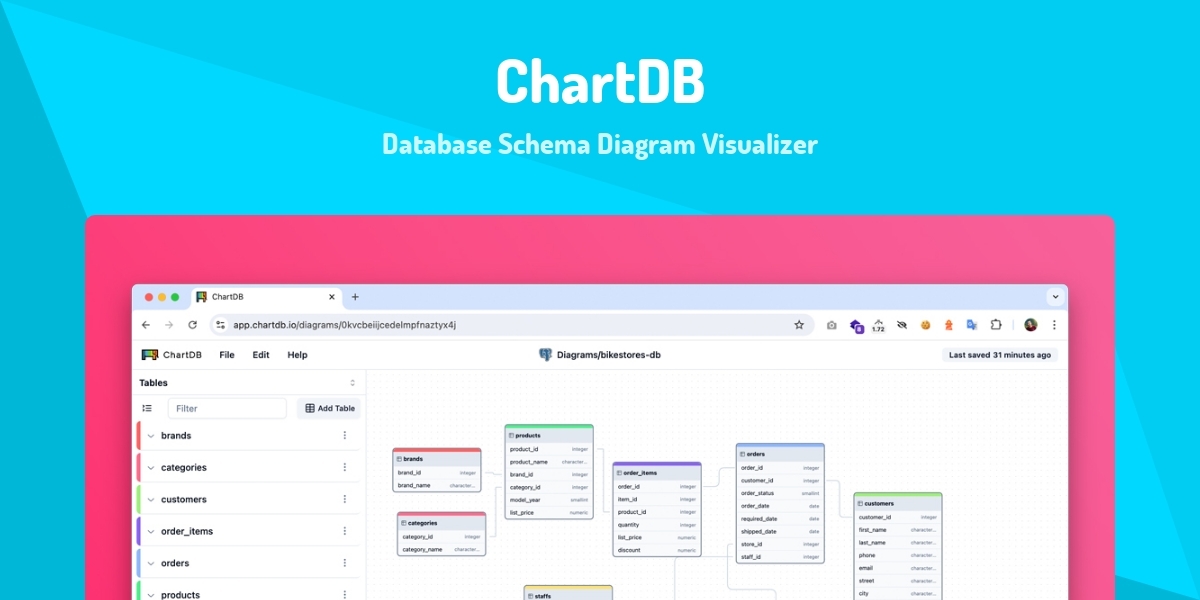1200x600 pixels.
Task: Click the crossed-eye extension icon
Action: click(x=902, y=325)
